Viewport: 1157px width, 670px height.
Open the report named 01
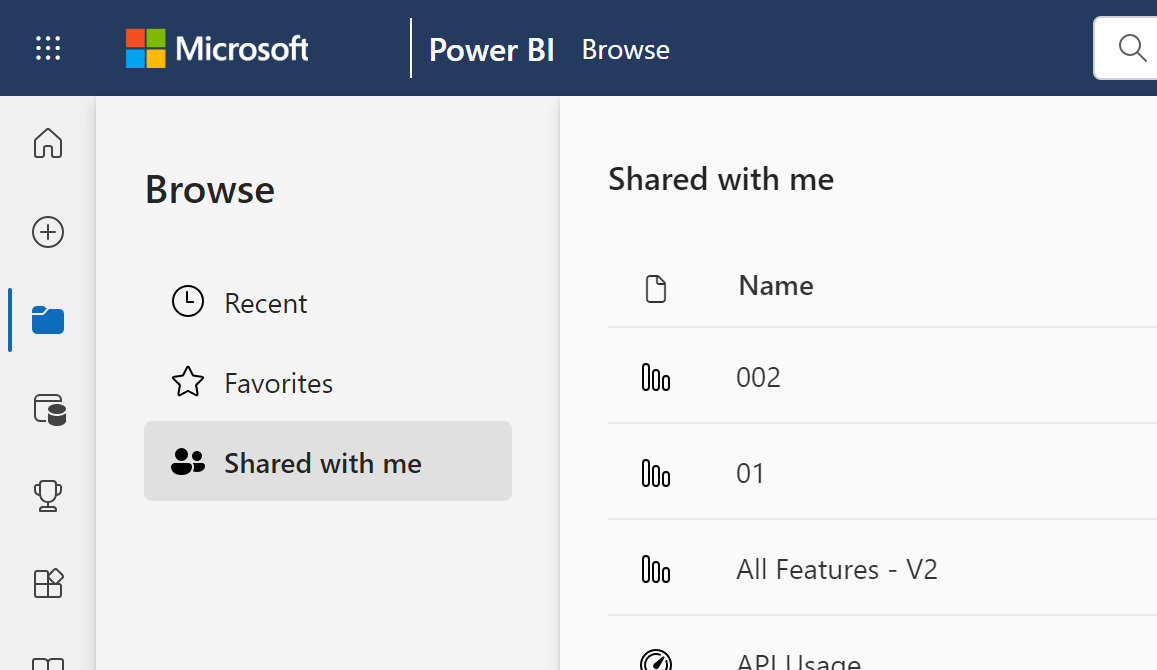point(750,473)
